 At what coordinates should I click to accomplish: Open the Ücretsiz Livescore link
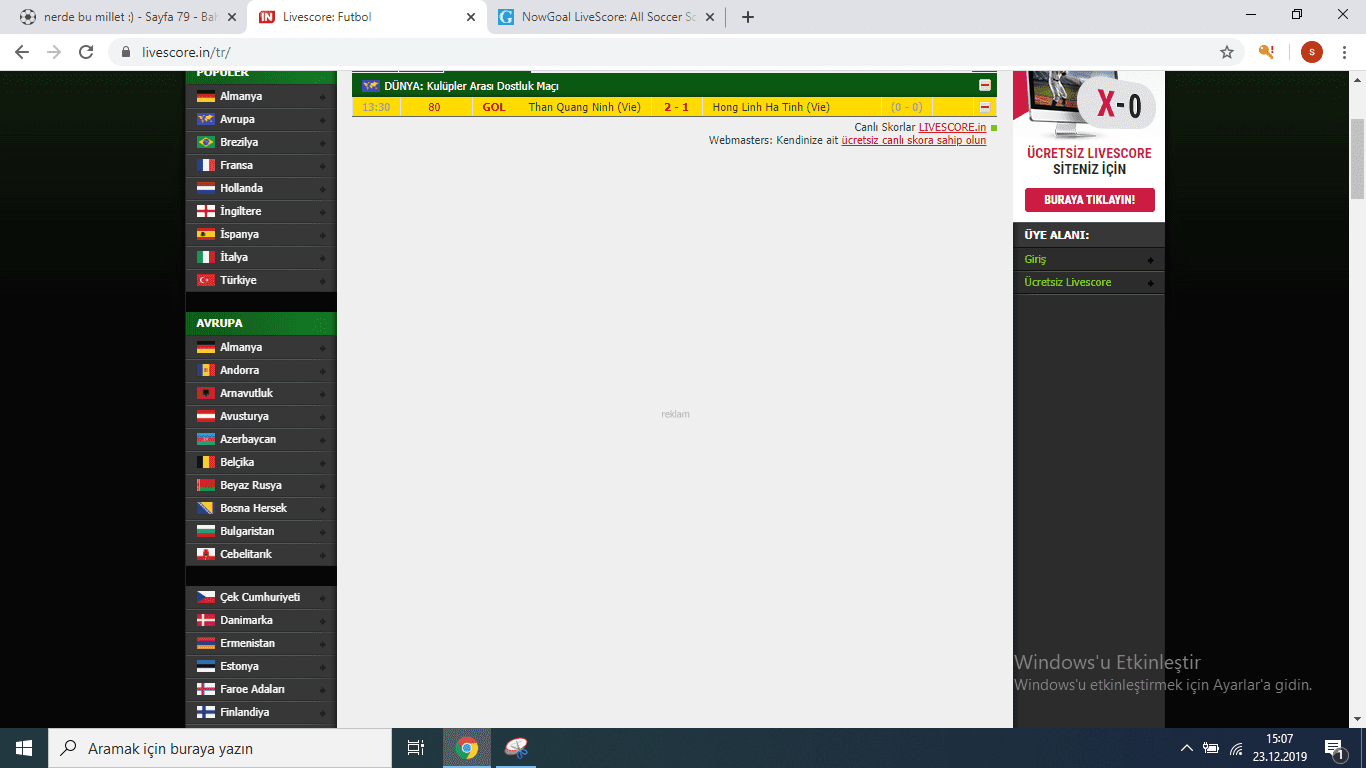point(1067,282)
